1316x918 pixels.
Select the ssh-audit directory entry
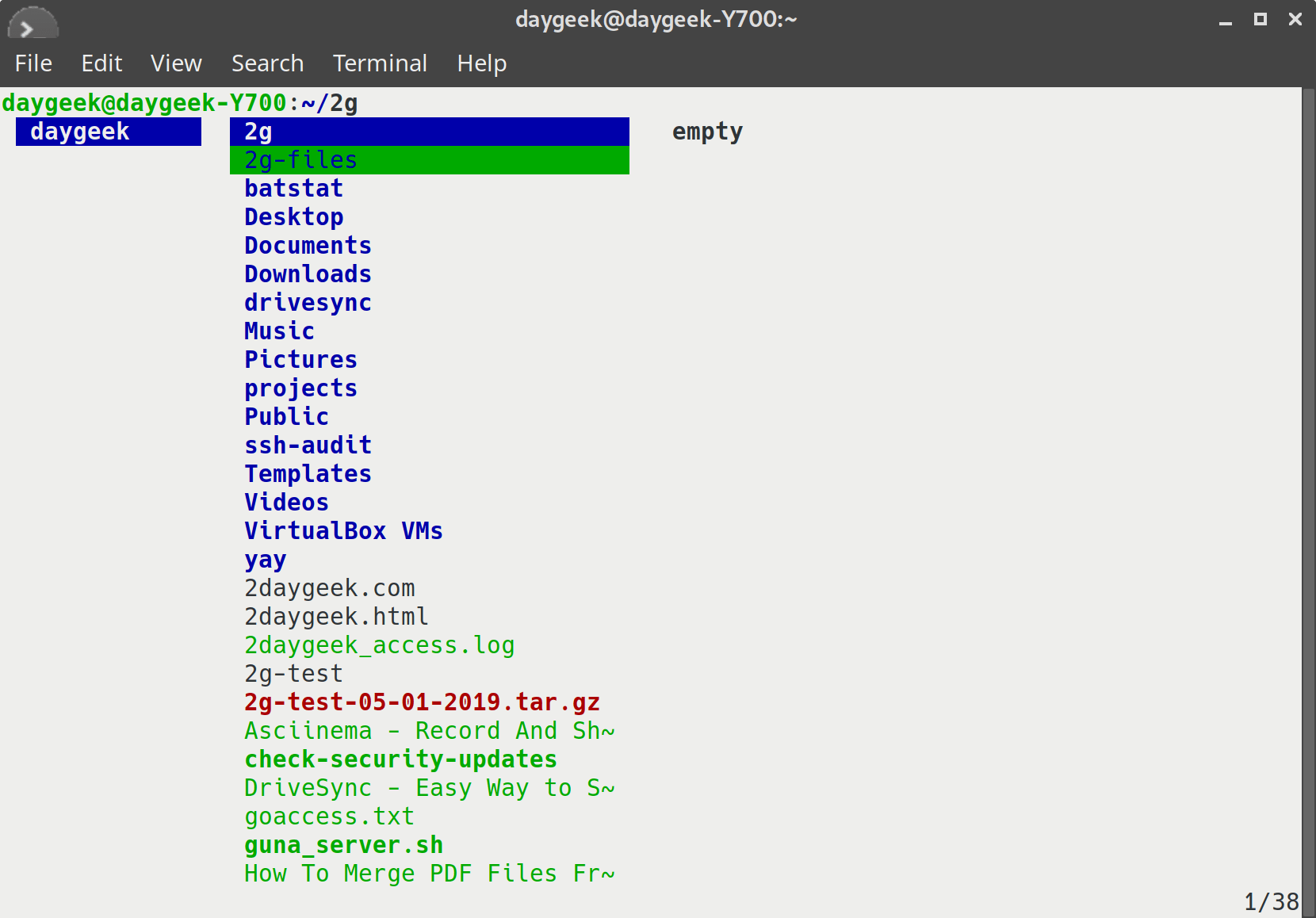307,445
